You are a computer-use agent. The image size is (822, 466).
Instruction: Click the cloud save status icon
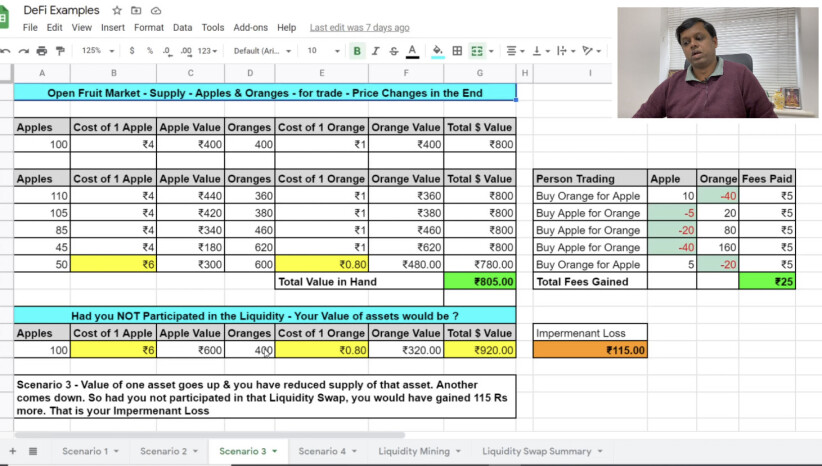(156, 10)
